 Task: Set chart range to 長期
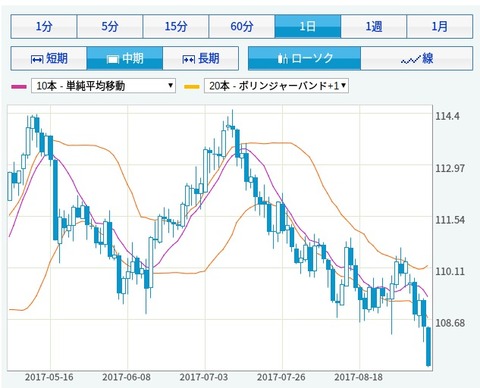point(201,59)
